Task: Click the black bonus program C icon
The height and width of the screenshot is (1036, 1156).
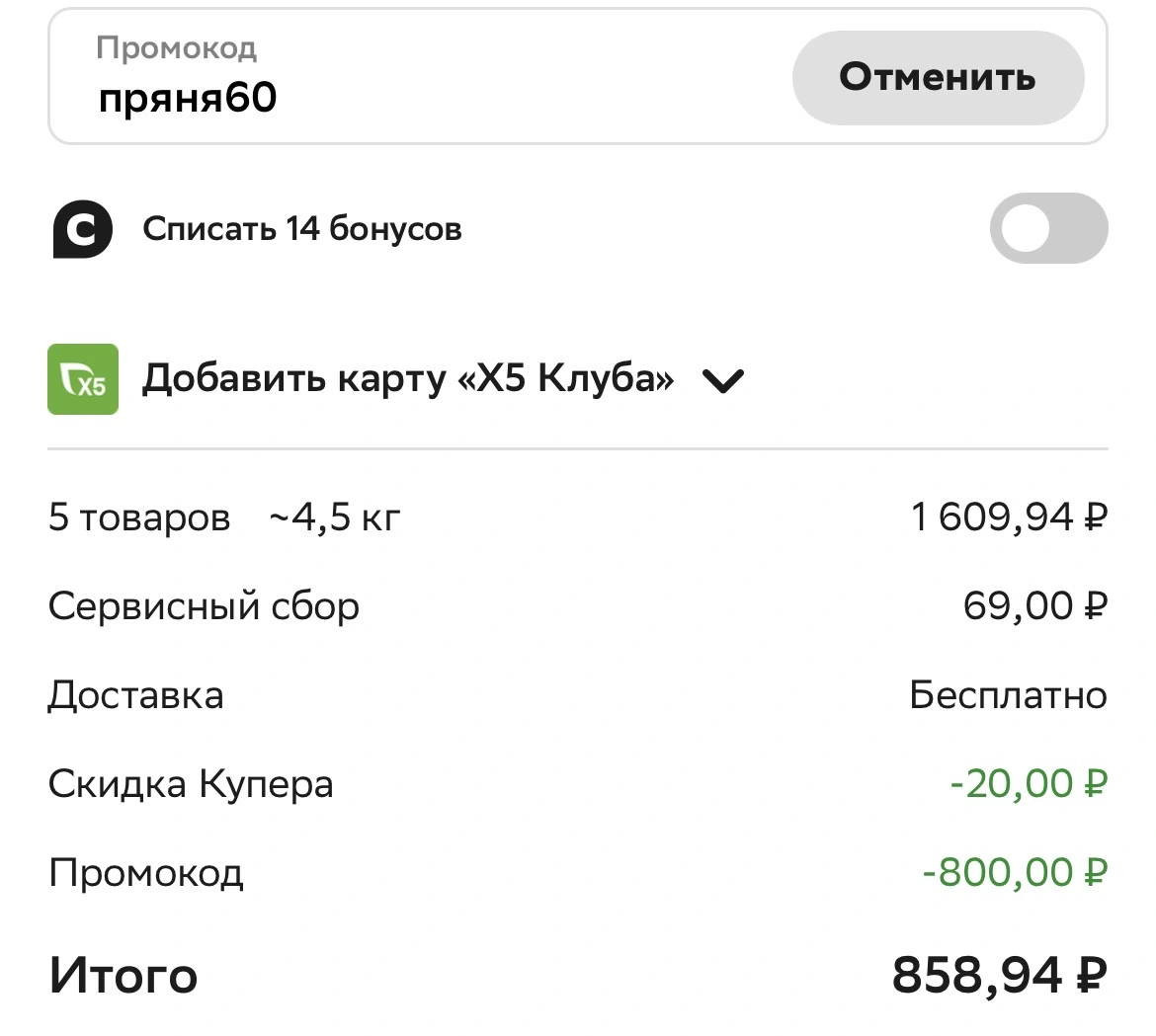Action: tap(83, 229)
